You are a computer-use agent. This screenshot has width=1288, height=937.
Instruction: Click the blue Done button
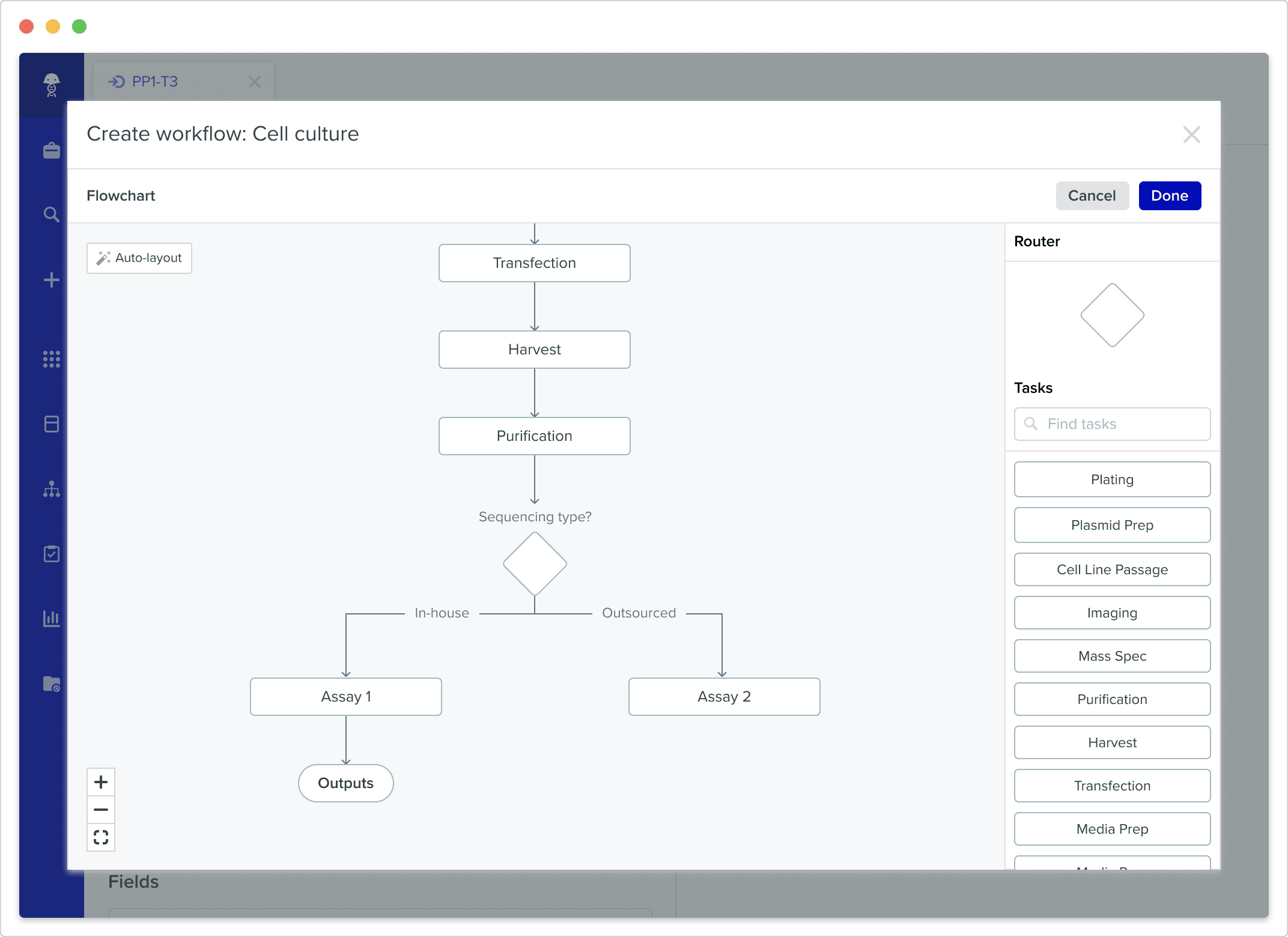[1170, 196]
